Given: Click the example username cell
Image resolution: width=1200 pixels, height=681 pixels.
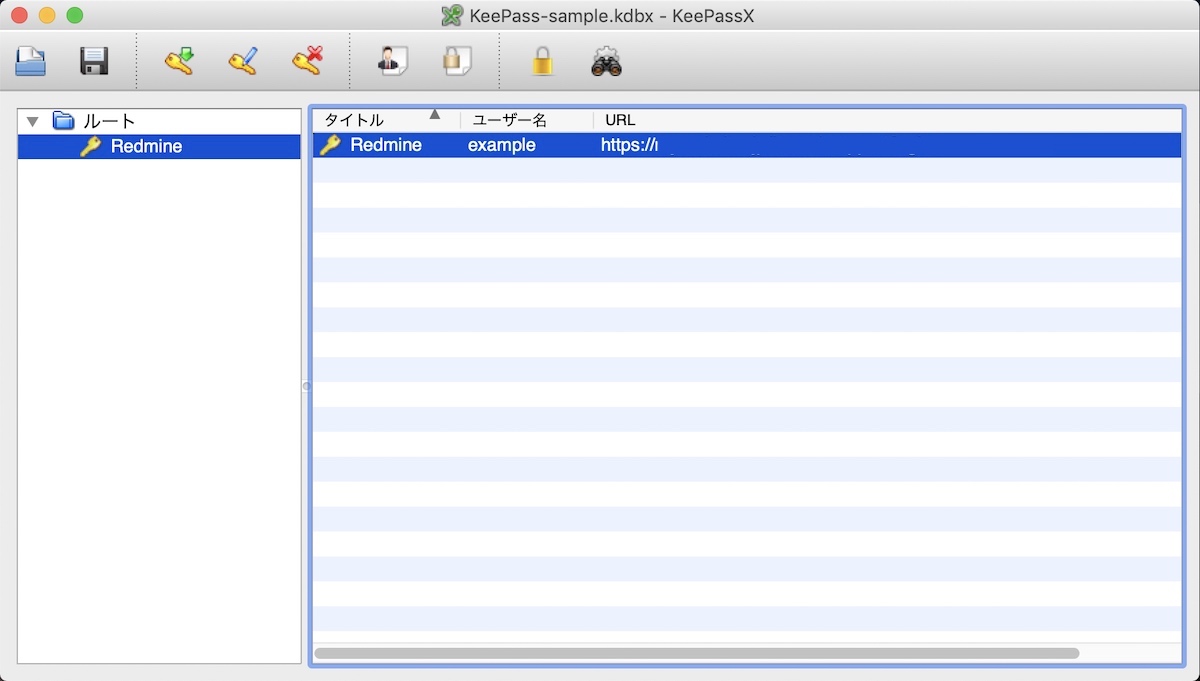Looking at the screenshot, I should pyautogui.click(x=502, y=145).
